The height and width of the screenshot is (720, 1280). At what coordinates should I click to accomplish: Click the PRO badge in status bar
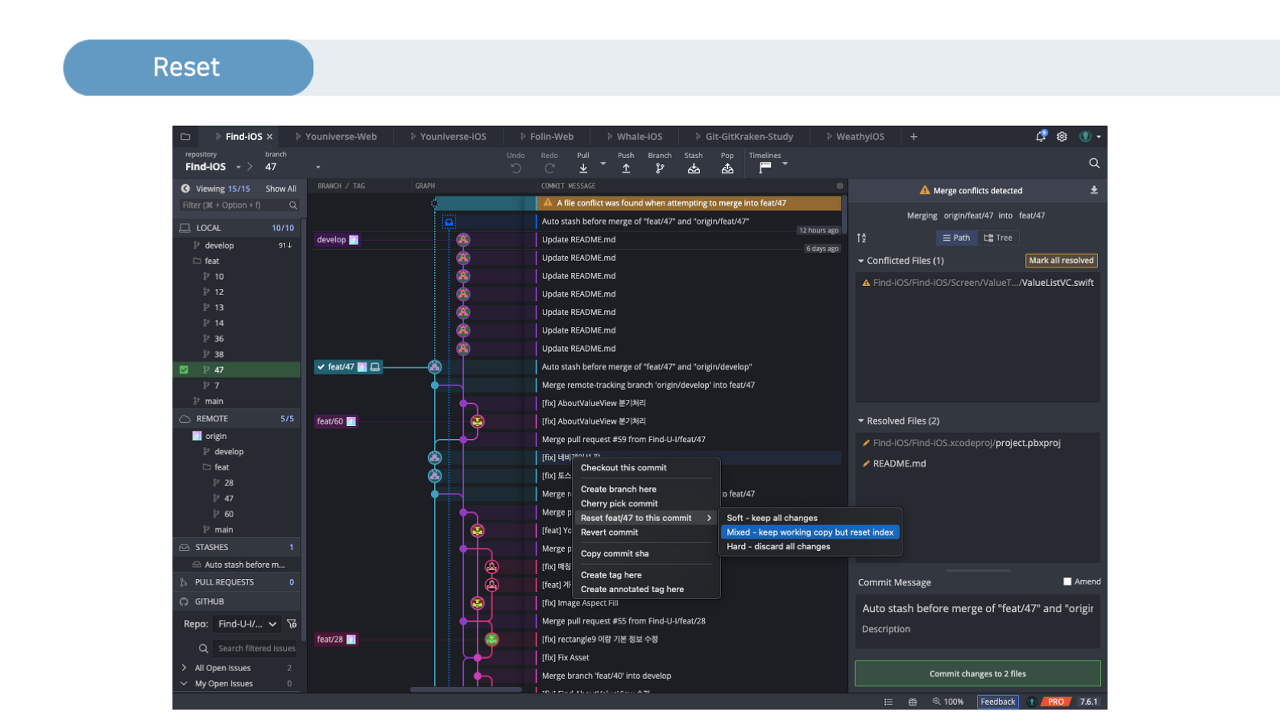[1056, 702]
